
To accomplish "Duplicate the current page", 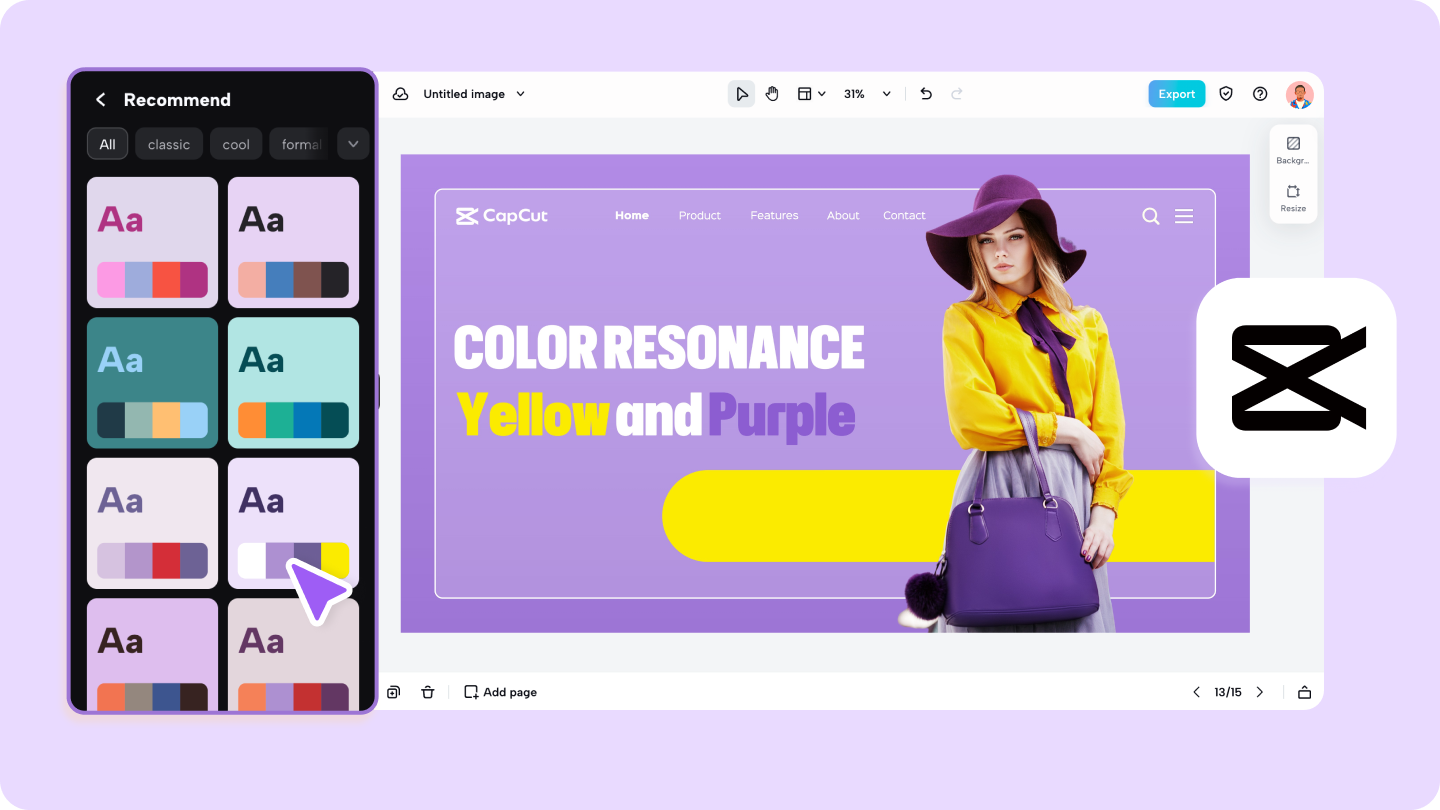I will (393, 691).
